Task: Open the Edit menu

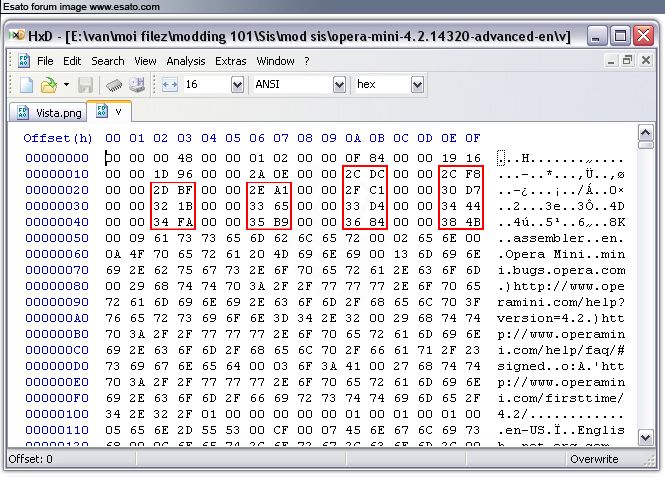Action: [72, 61]
